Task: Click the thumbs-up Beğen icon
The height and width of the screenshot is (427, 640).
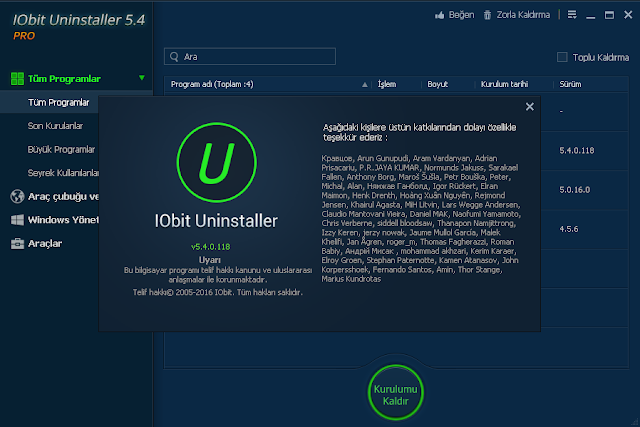Action: coord(440,15)
